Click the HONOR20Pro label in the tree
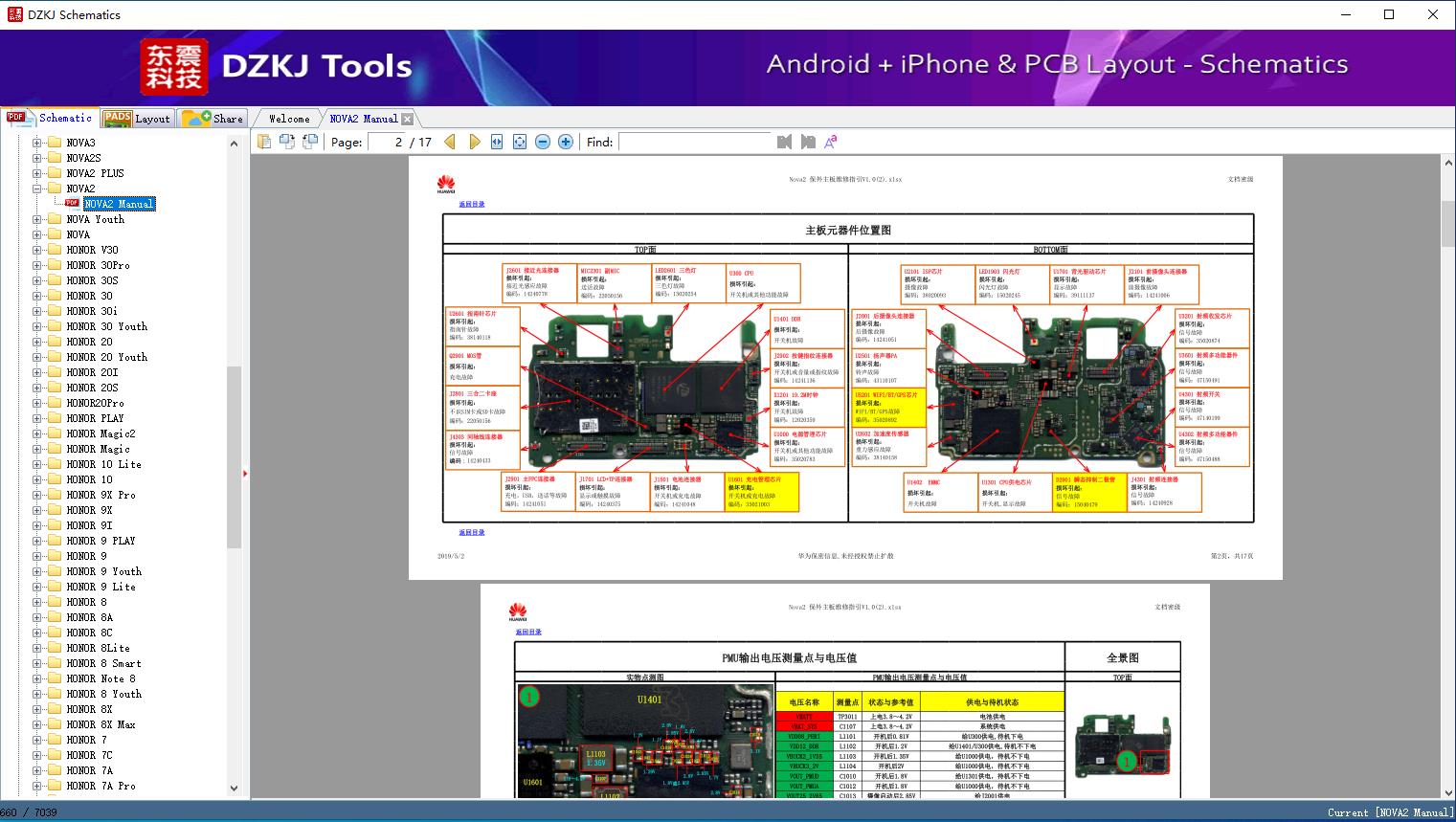The height and width of the screenshot is (822, 1456). click(x=95, y=403)
